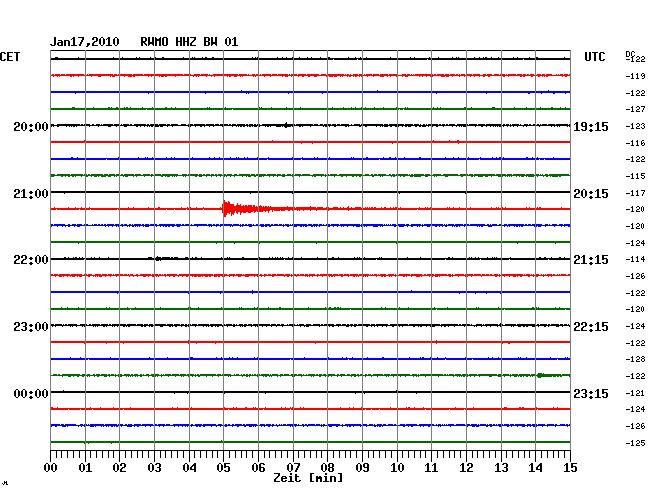Select the station label RWMO HHZ BW 01
Screen dimensions: 650x494
[189, 42]
